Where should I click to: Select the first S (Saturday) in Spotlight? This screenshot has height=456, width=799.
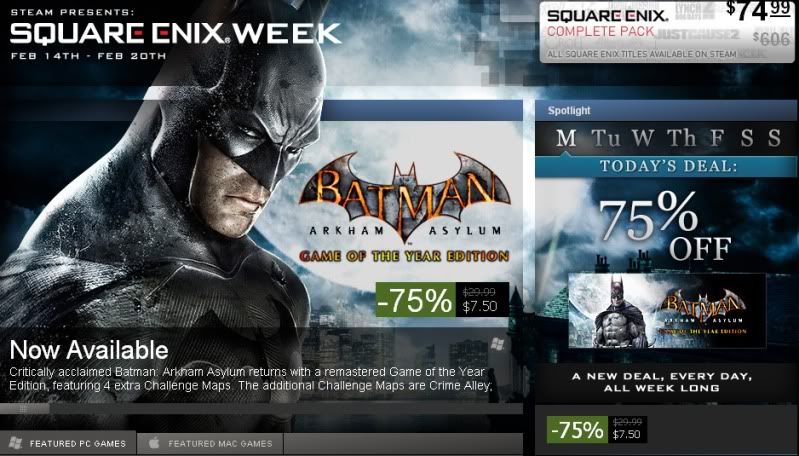point(747,138)
